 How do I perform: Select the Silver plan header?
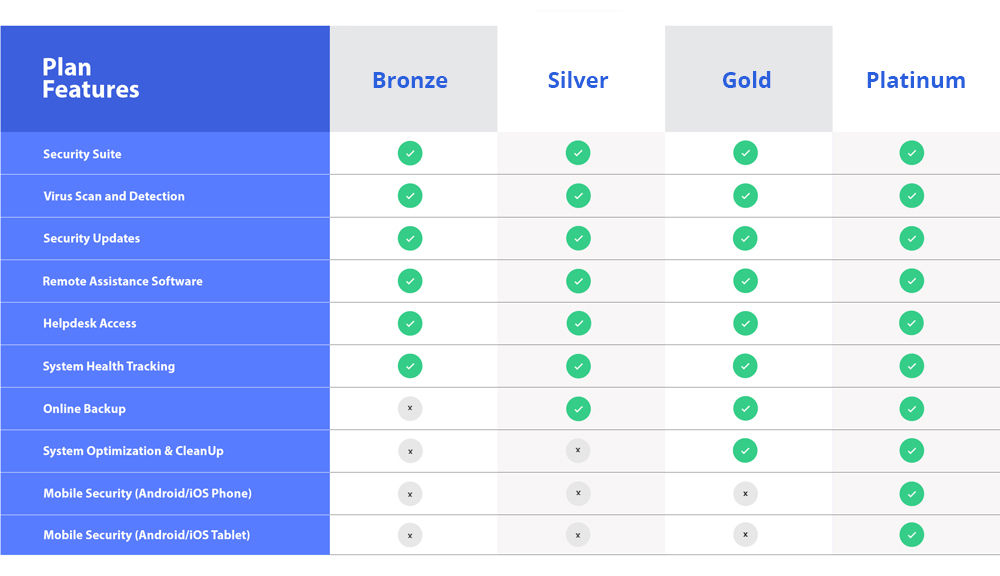578,80
